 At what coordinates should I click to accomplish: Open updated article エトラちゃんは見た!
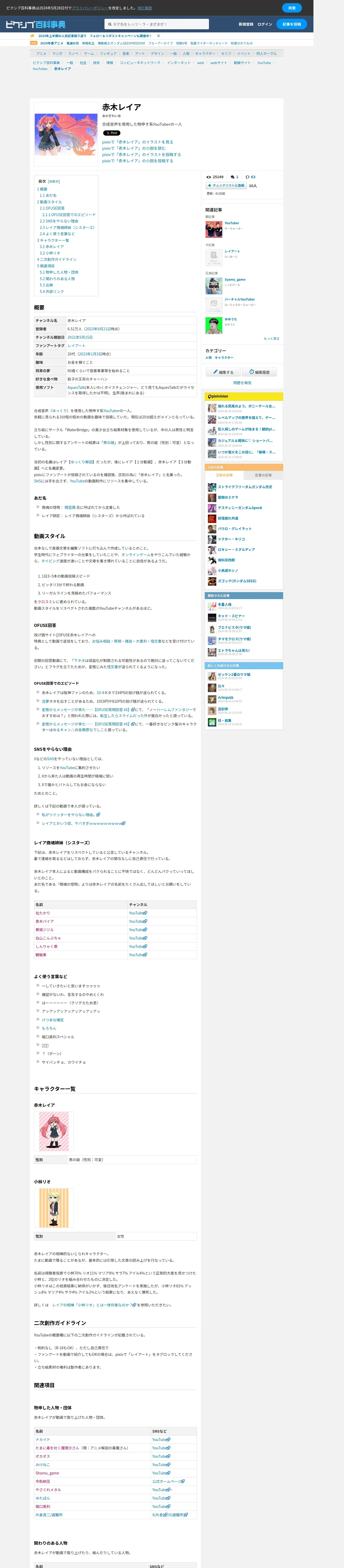click(x=234, y=651)
